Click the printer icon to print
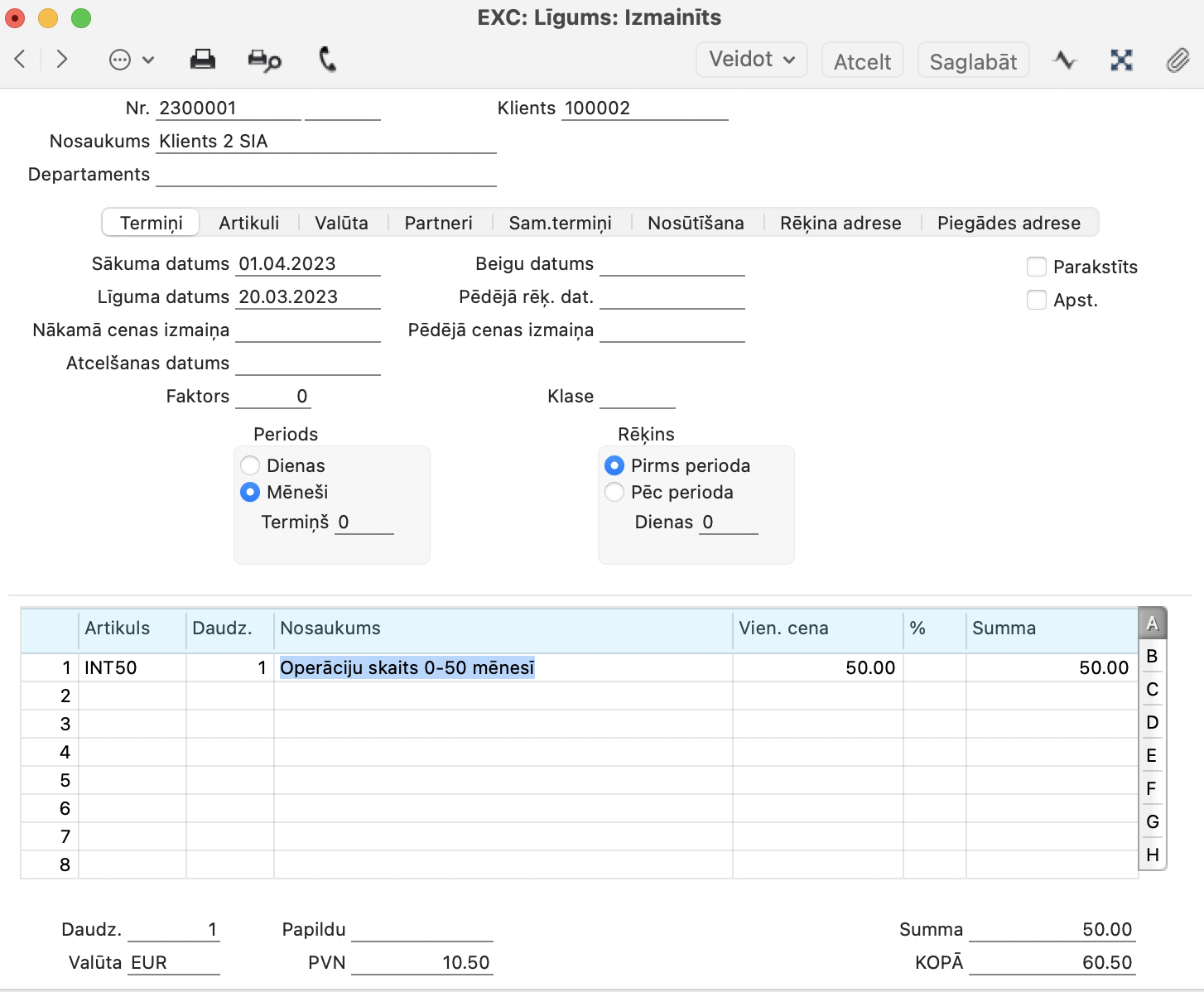This screenshot has height=992, width=1204. tap(203, 60)
